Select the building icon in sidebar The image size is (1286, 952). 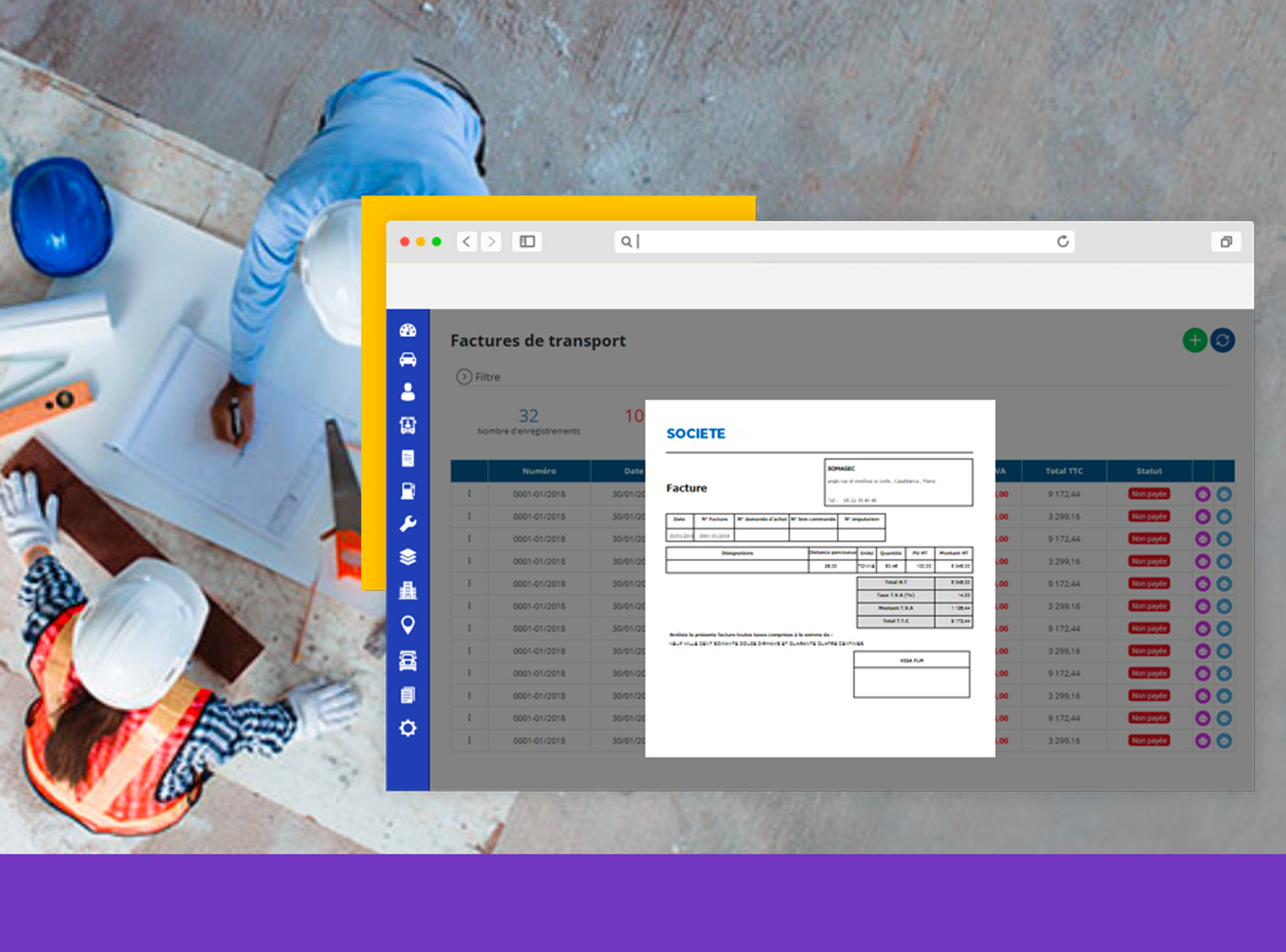408,590
